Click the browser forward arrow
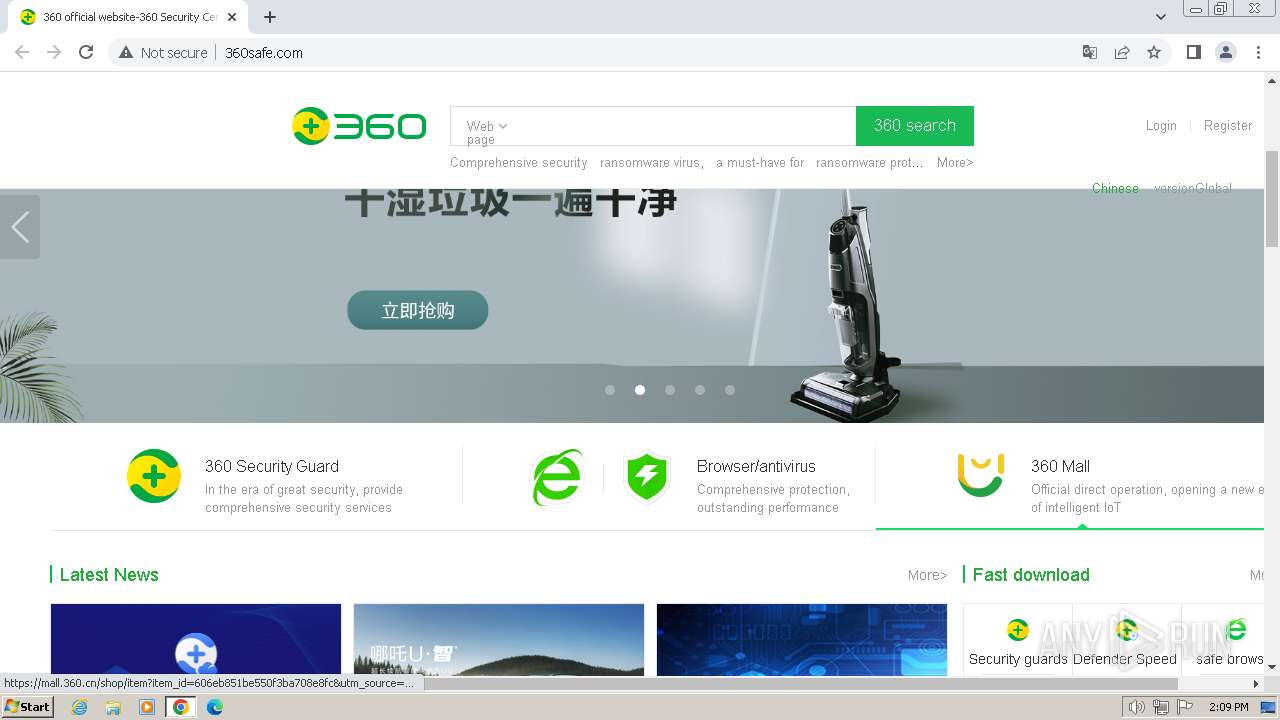The height and width of the screenshot is (720, 1280). tap(54, 52)
